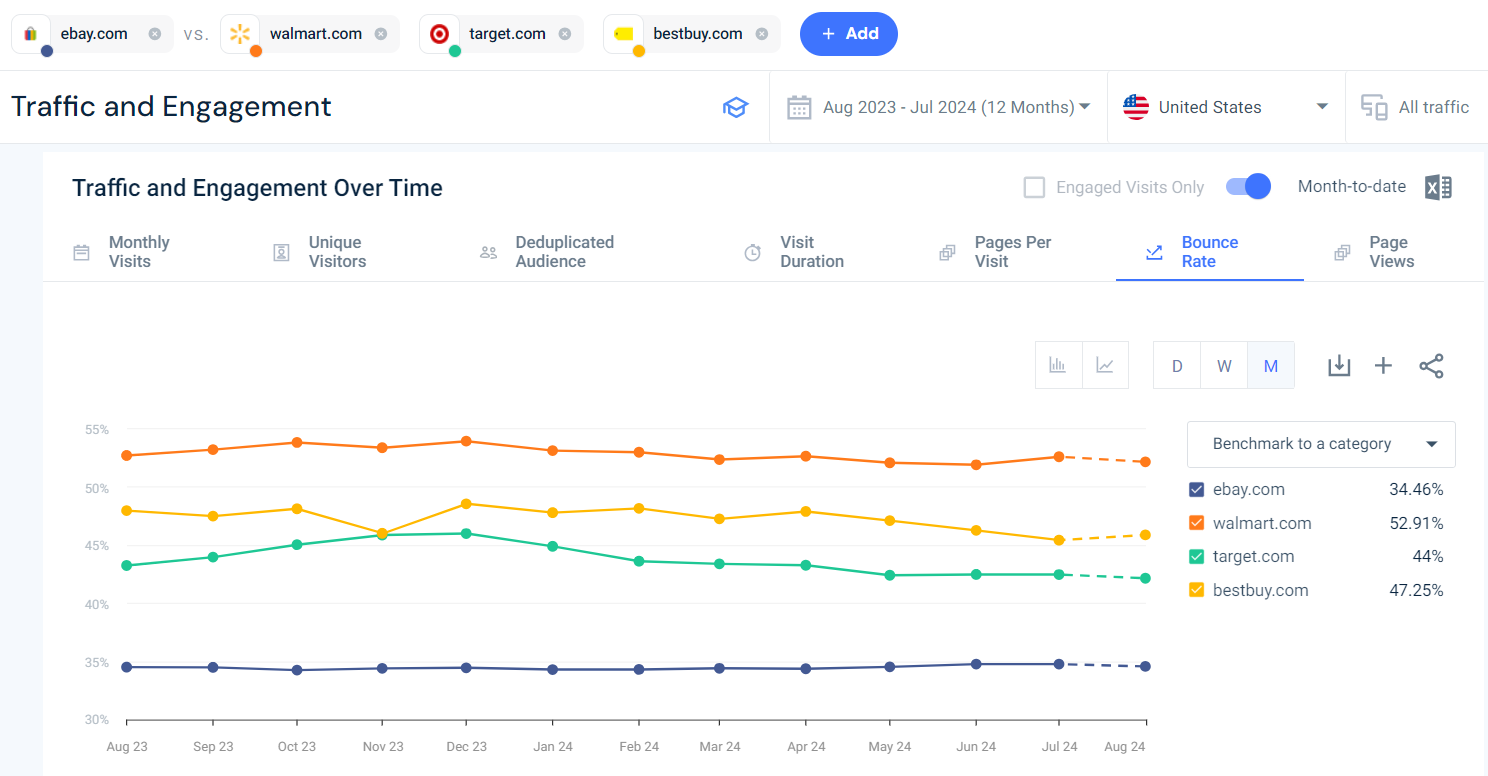Click the target.com bullseye favicon
1488x776 pixels.
tap(438, 34)
